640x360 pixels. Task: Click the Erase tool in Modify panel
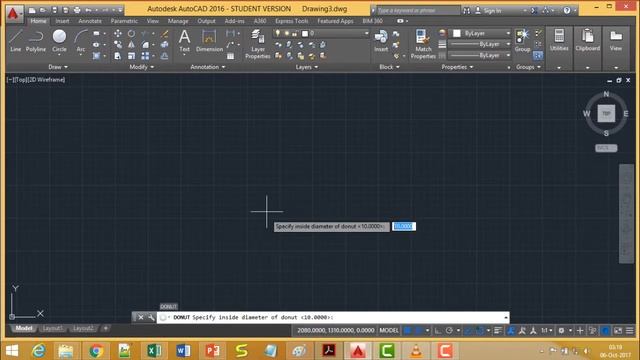[x=164, y=33]
